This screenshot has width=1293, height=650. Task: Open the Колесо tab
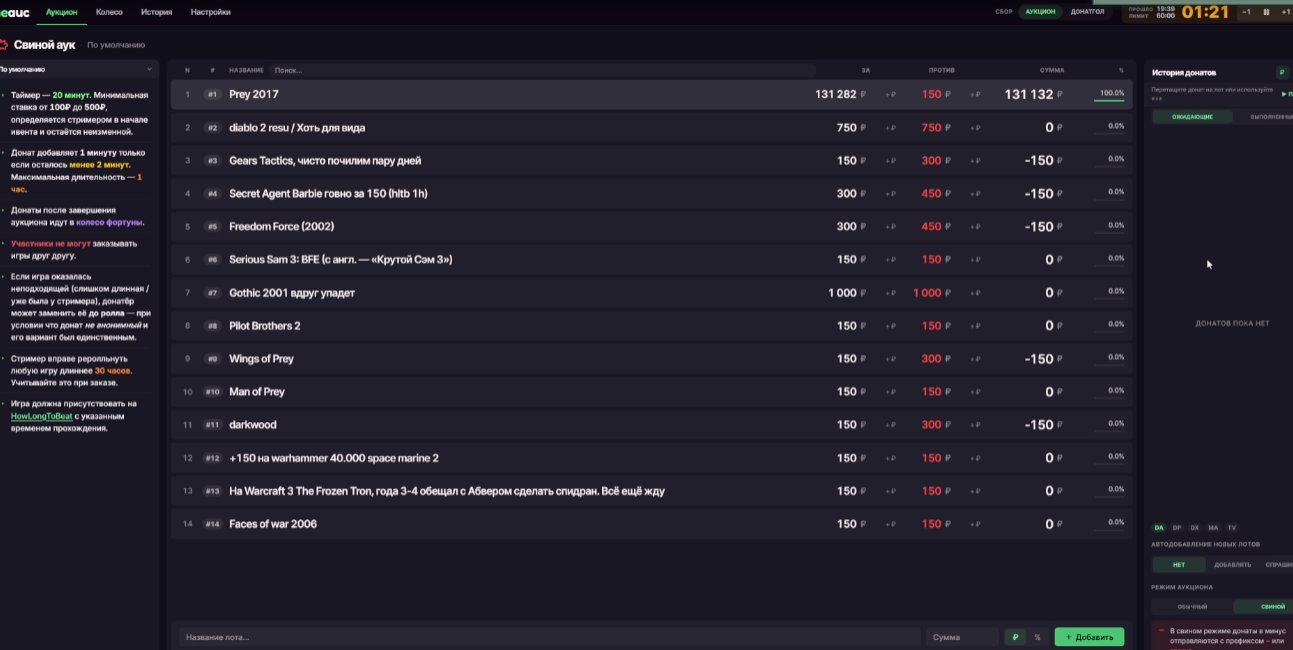[x=109, y=12]
